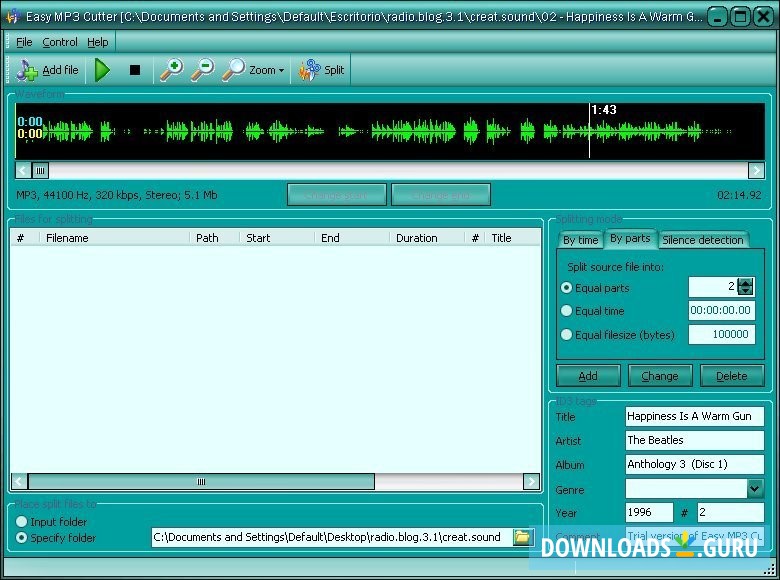The image size is (780, 580).
Task: Switch to the By time tab
Action: coord(580,240)
